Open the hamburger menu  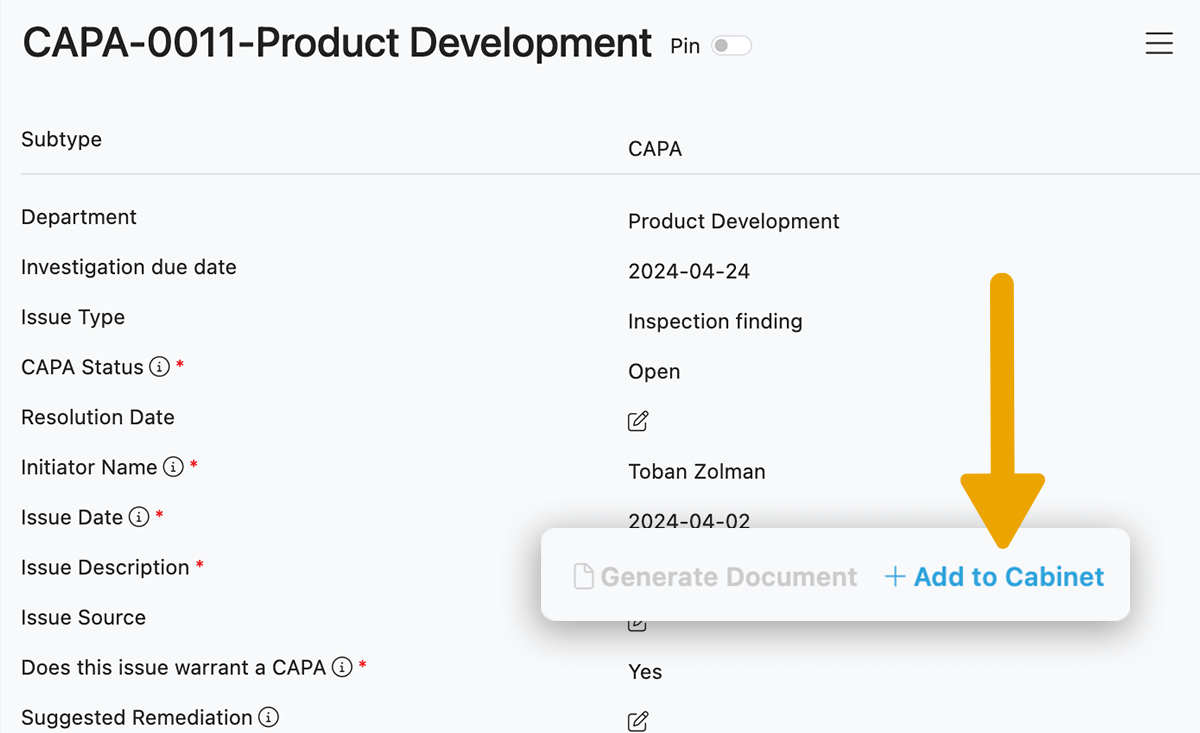click(x=1158, y=44)
